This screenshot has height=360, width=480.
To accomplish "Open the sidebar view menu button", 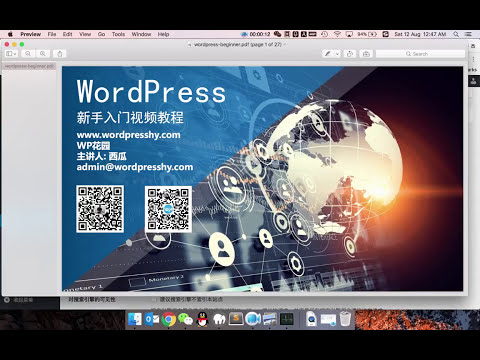I will click(11, 54).
